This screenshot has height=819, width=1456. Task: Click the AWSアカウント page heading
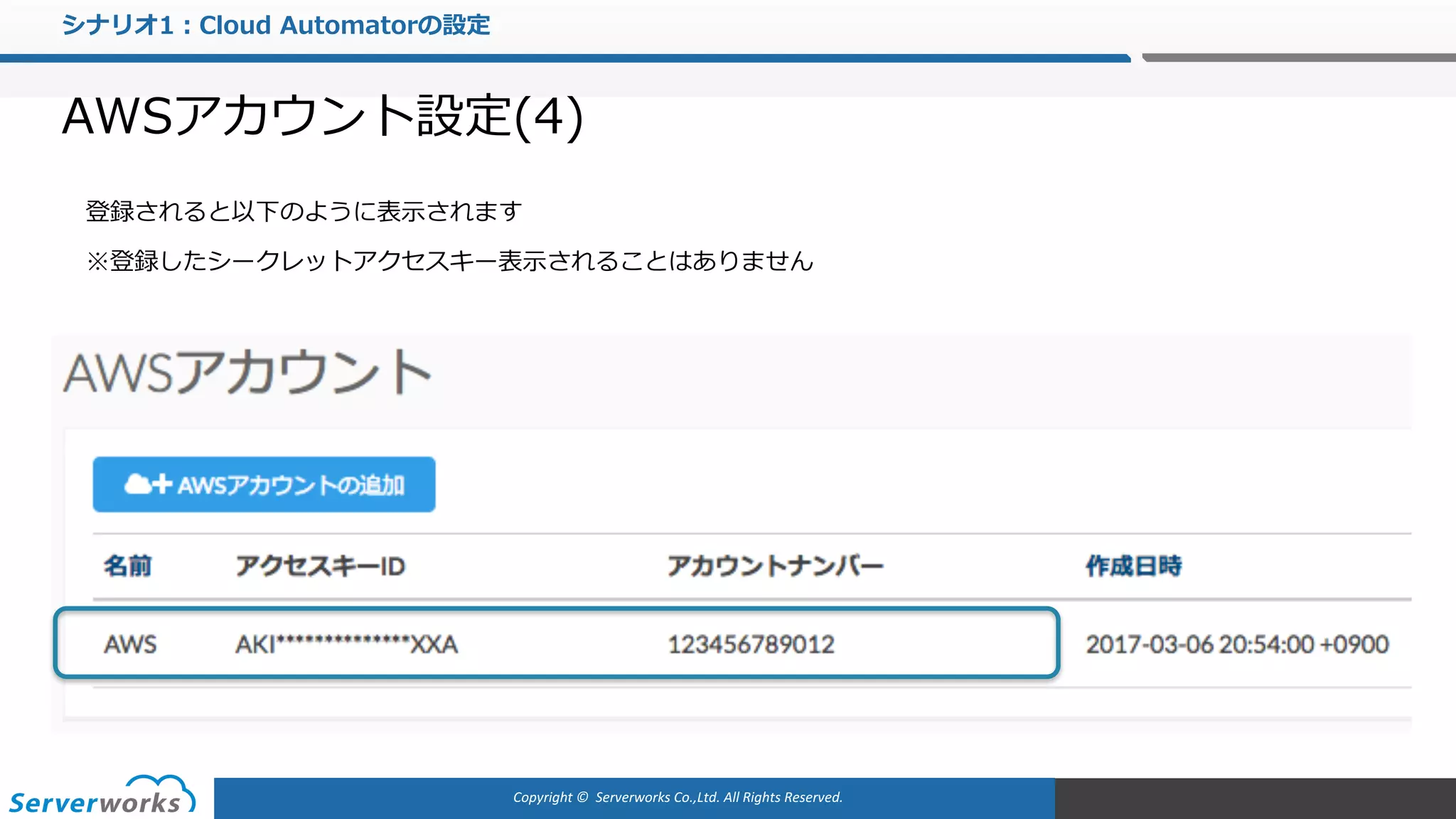click(247, 372)
